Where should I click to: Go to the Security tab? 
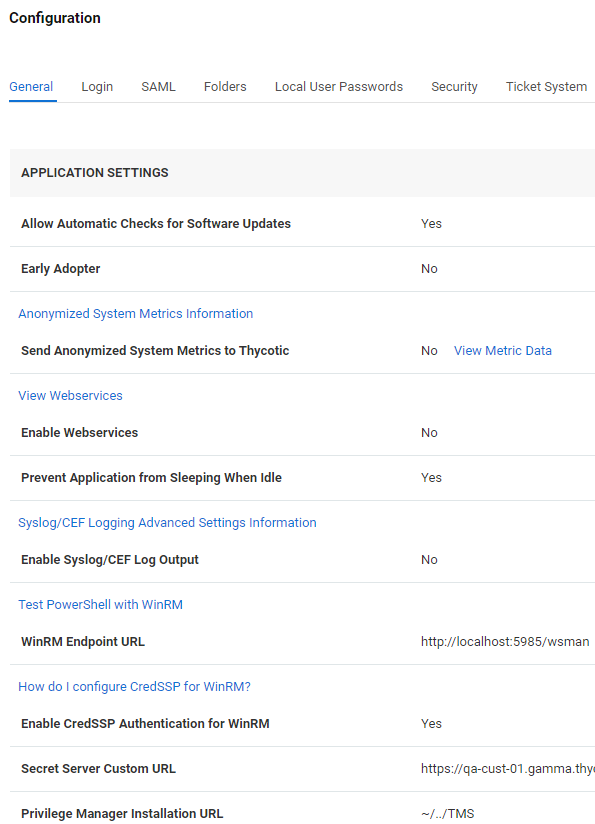tap(454, 87)
